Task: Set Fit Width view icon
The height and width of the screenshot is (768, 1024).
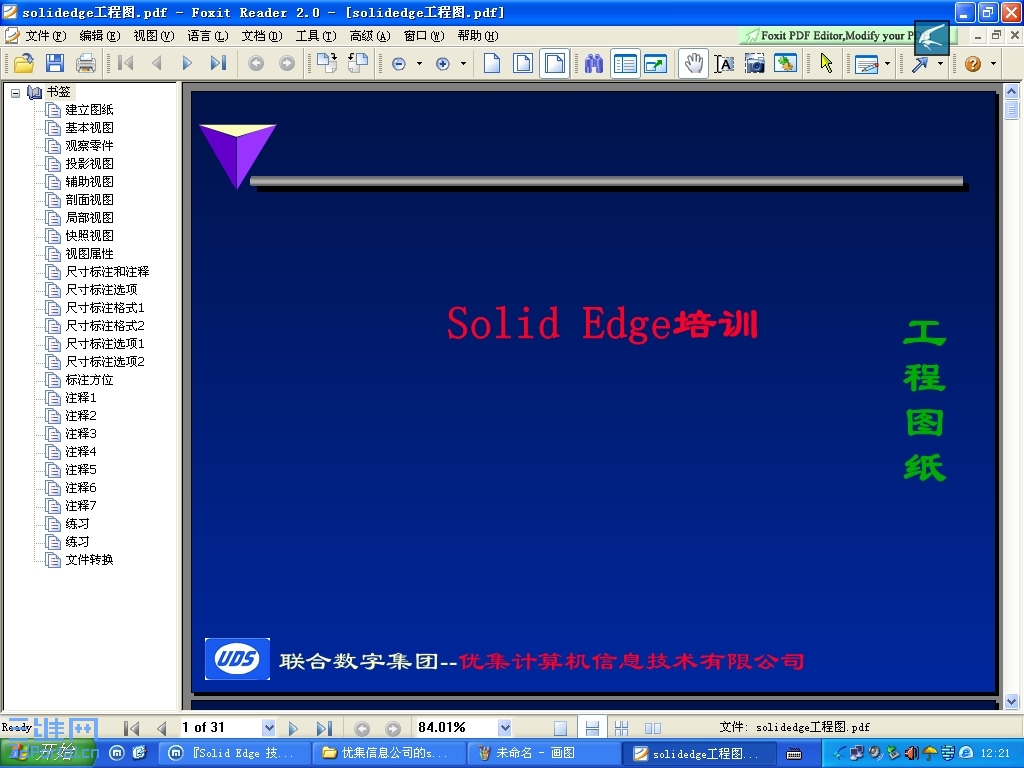Action: [554, 63]
